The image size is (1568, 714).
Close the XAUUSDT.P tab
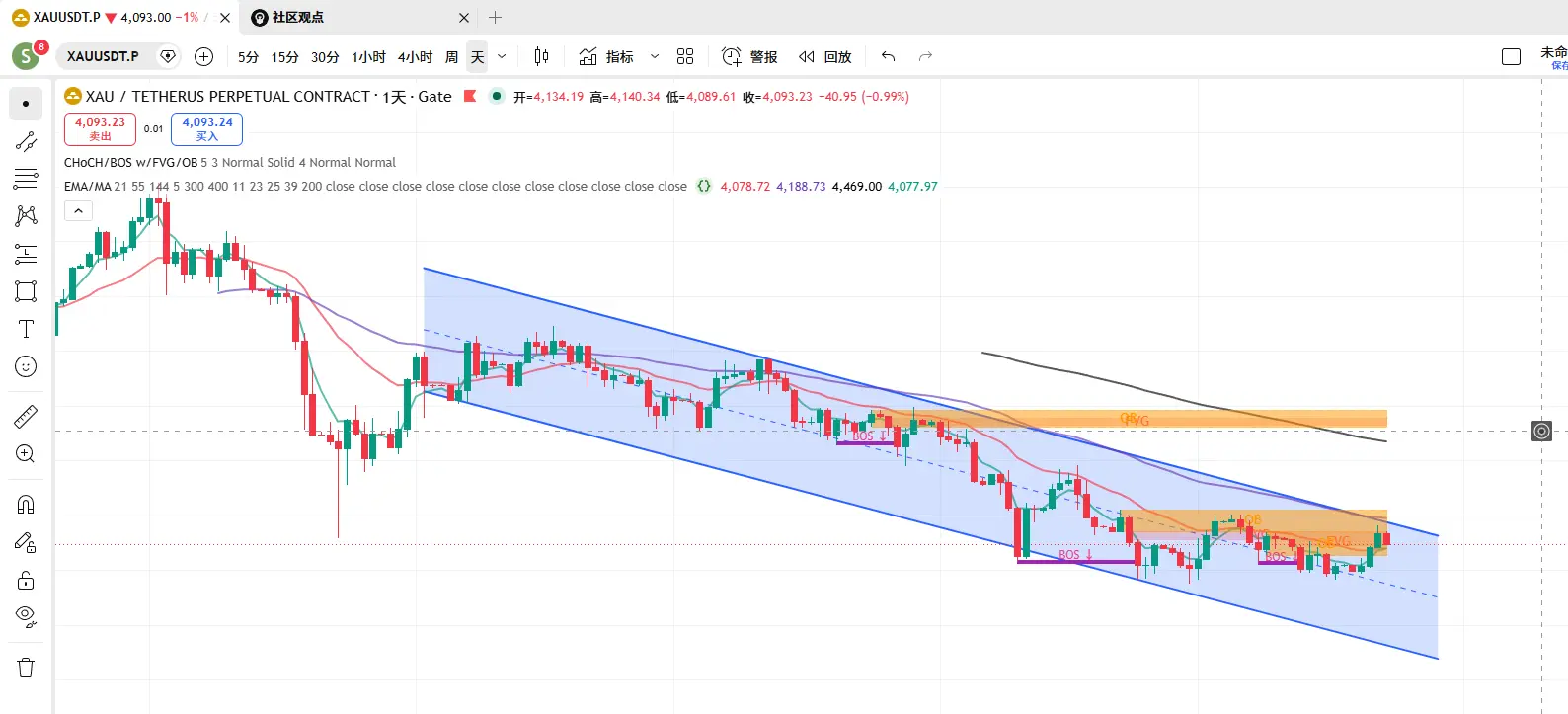coord(225,17)
